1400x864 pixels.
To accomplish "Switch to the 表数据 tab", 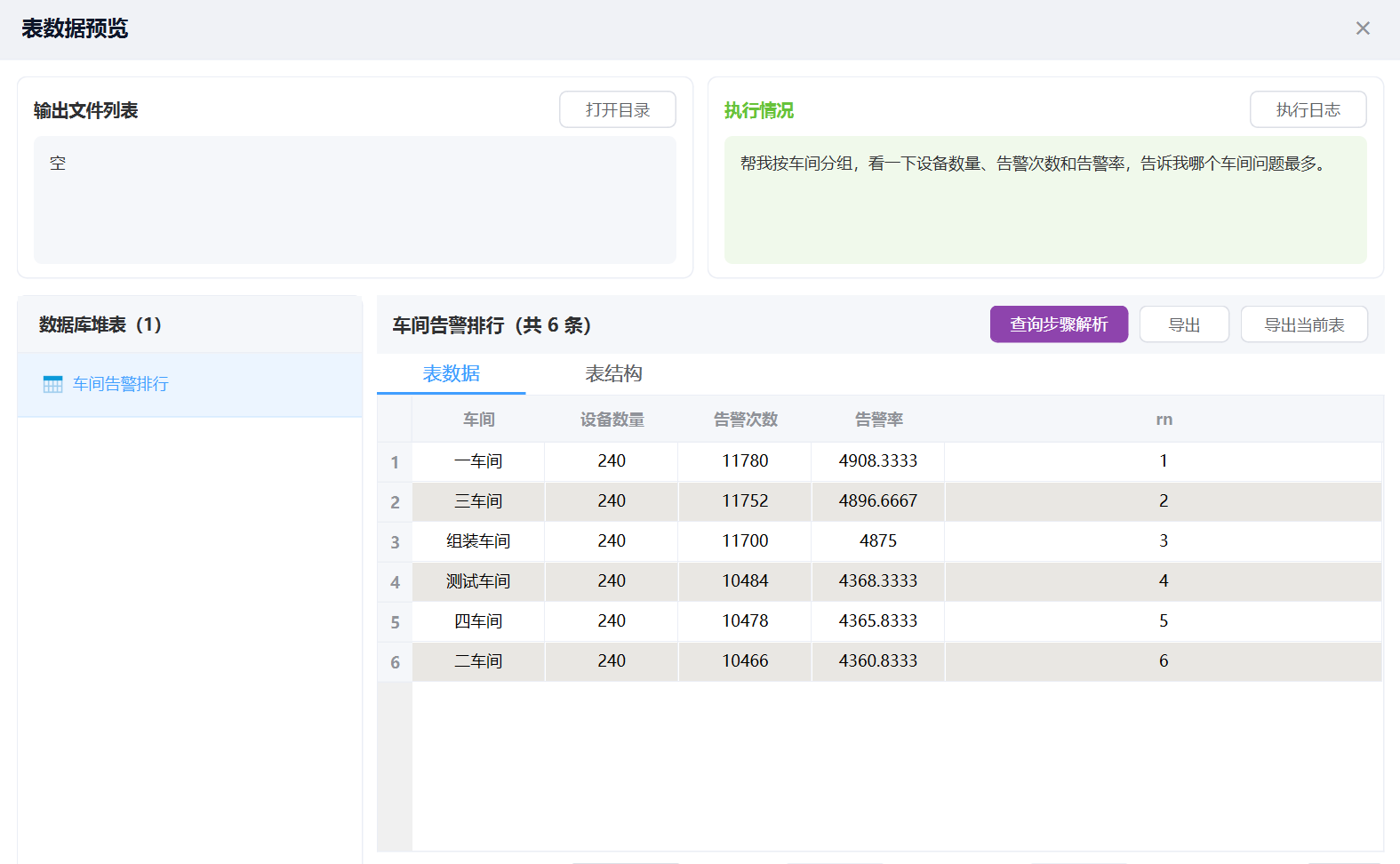I will click(x=452, y=373).
